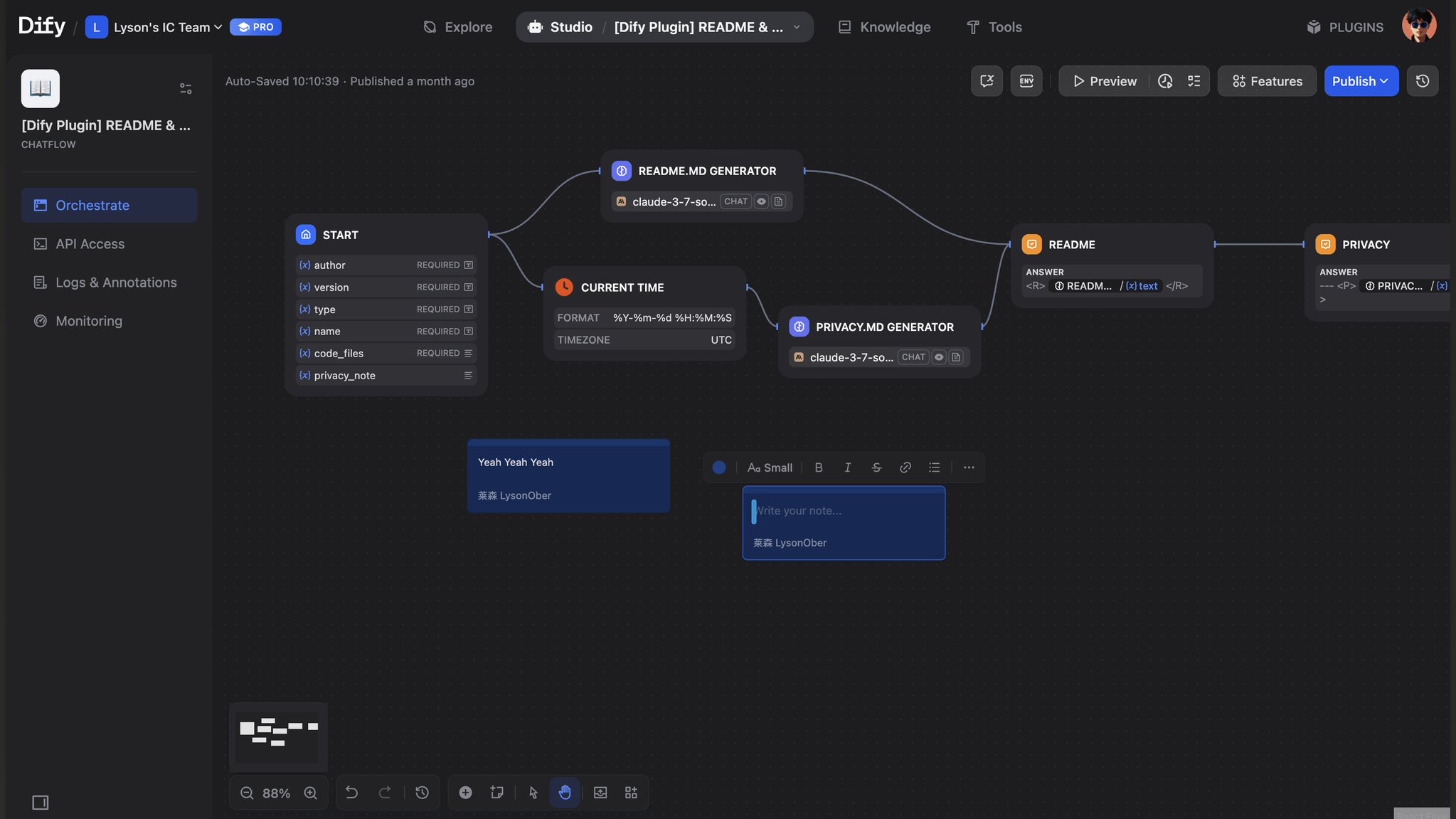Insert link in note
Screen dimensions: 1456x819
pyautogui.click(x=905, y=467)
